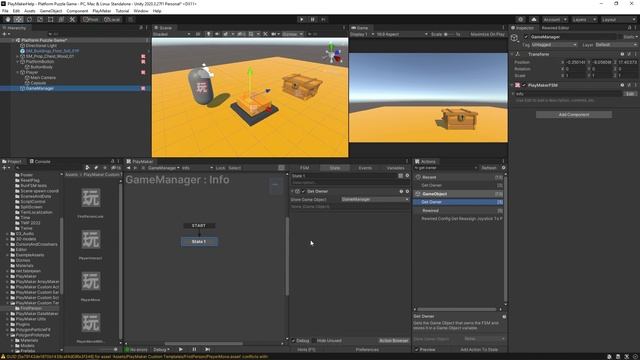Switch to the Variables tab in PlayMaker
The width and height of the screenshot is (640, 360).
[395, 168]
